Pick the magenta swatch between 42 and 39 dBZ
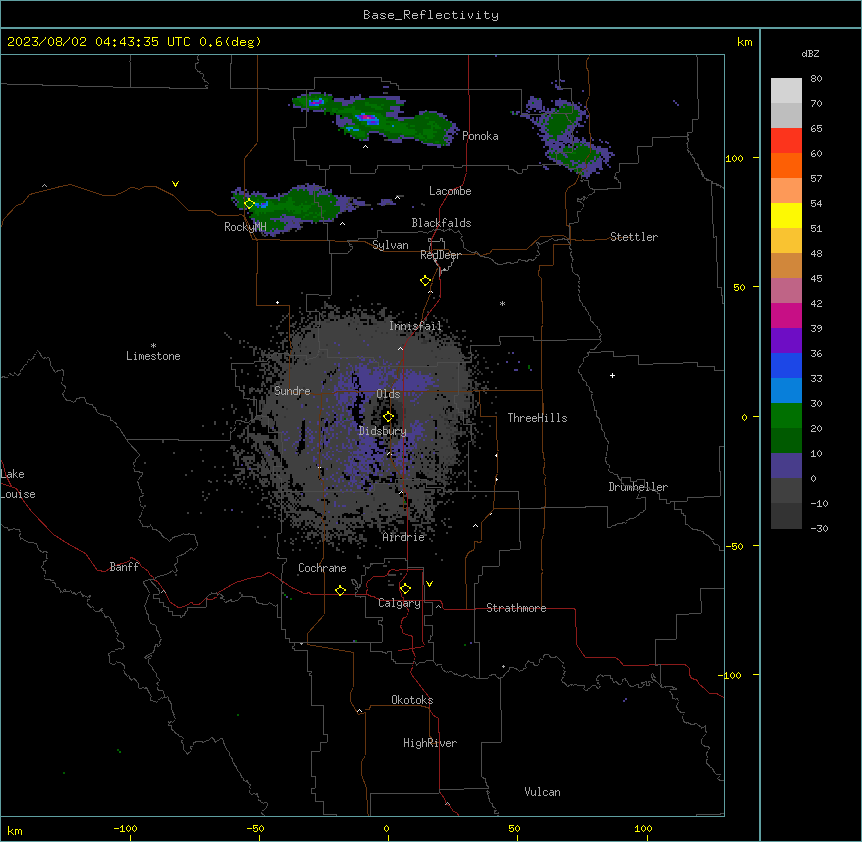Screen dimensions: 862x842 786,315
